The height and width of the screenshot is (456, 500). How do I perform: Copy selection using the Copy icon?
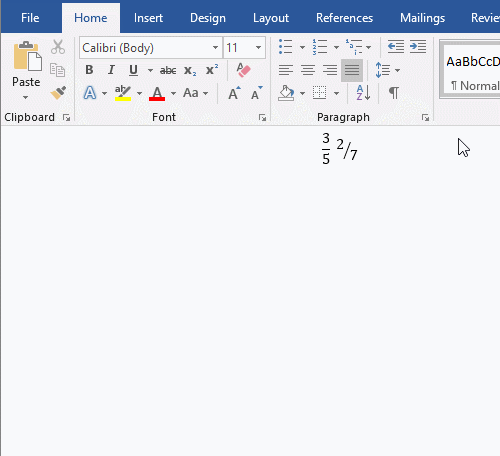57,70
